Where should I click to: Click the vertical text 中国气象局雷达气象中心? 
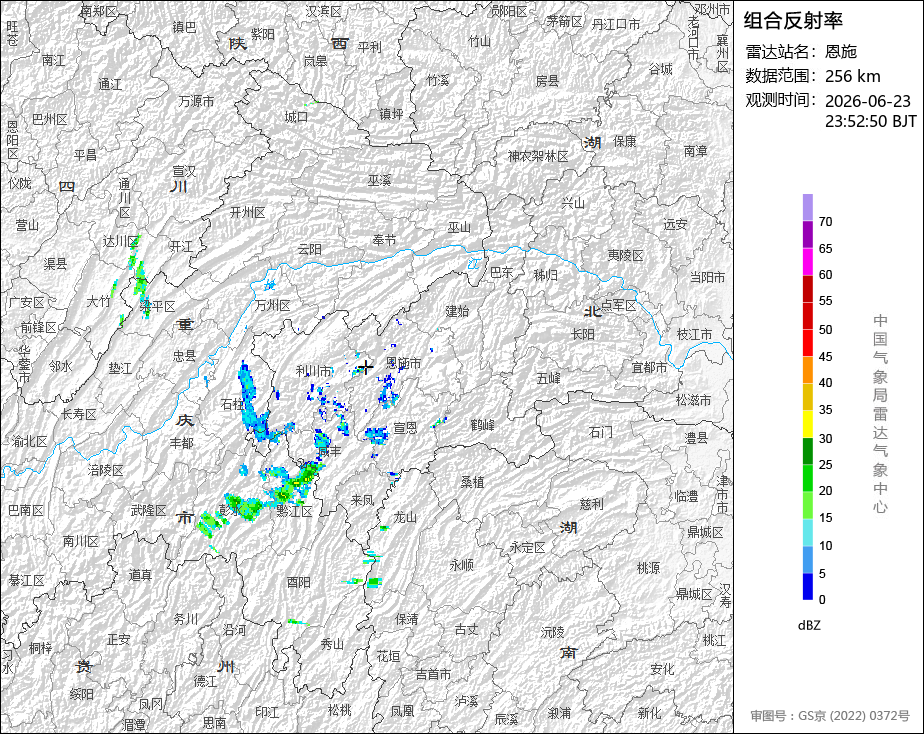[880, 414]
